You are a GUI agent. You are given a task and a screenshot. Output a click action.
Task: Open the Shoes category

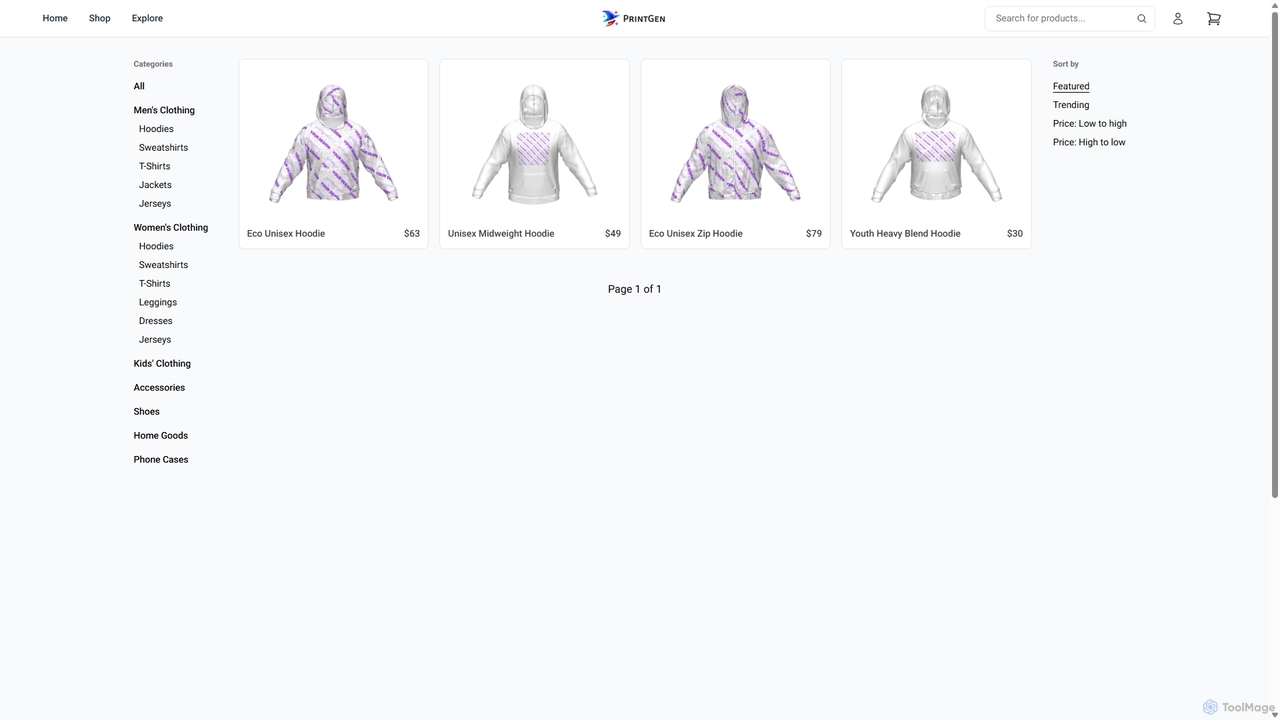(146, 411)
